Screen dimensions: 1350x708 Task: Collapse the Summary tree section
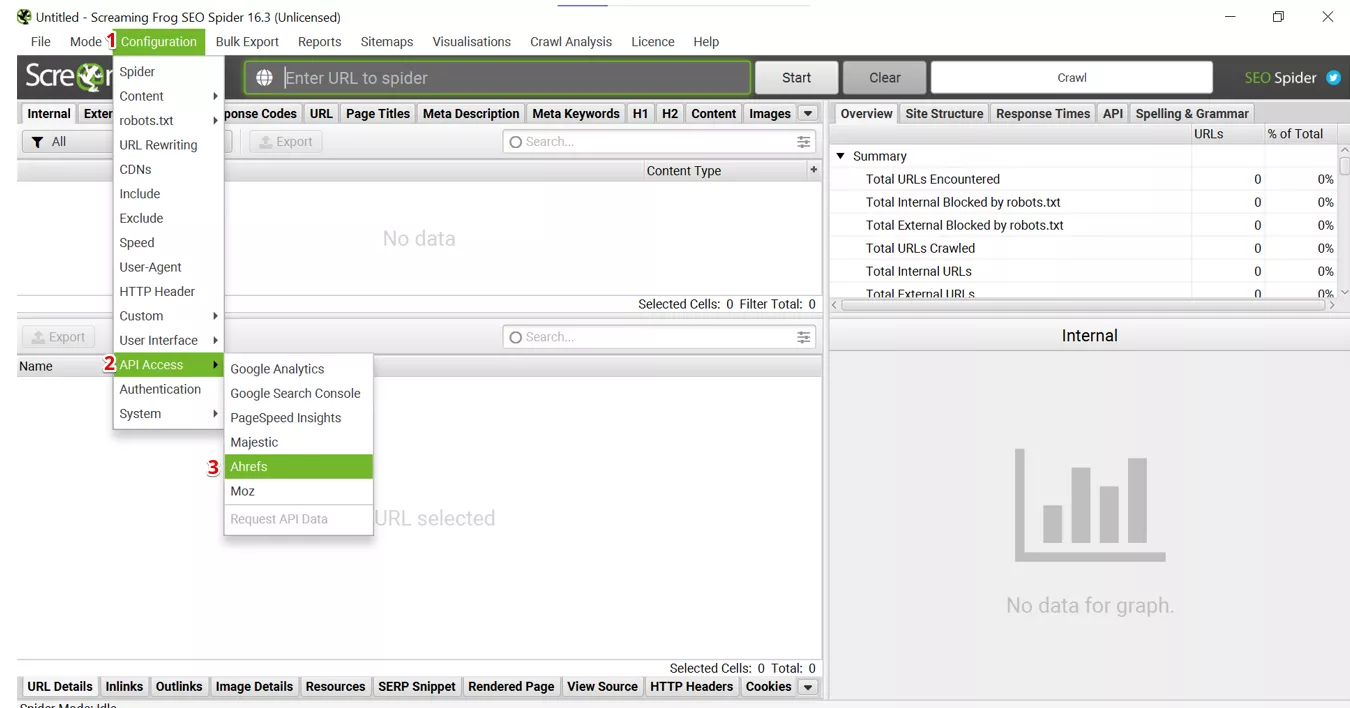(840, 156)
